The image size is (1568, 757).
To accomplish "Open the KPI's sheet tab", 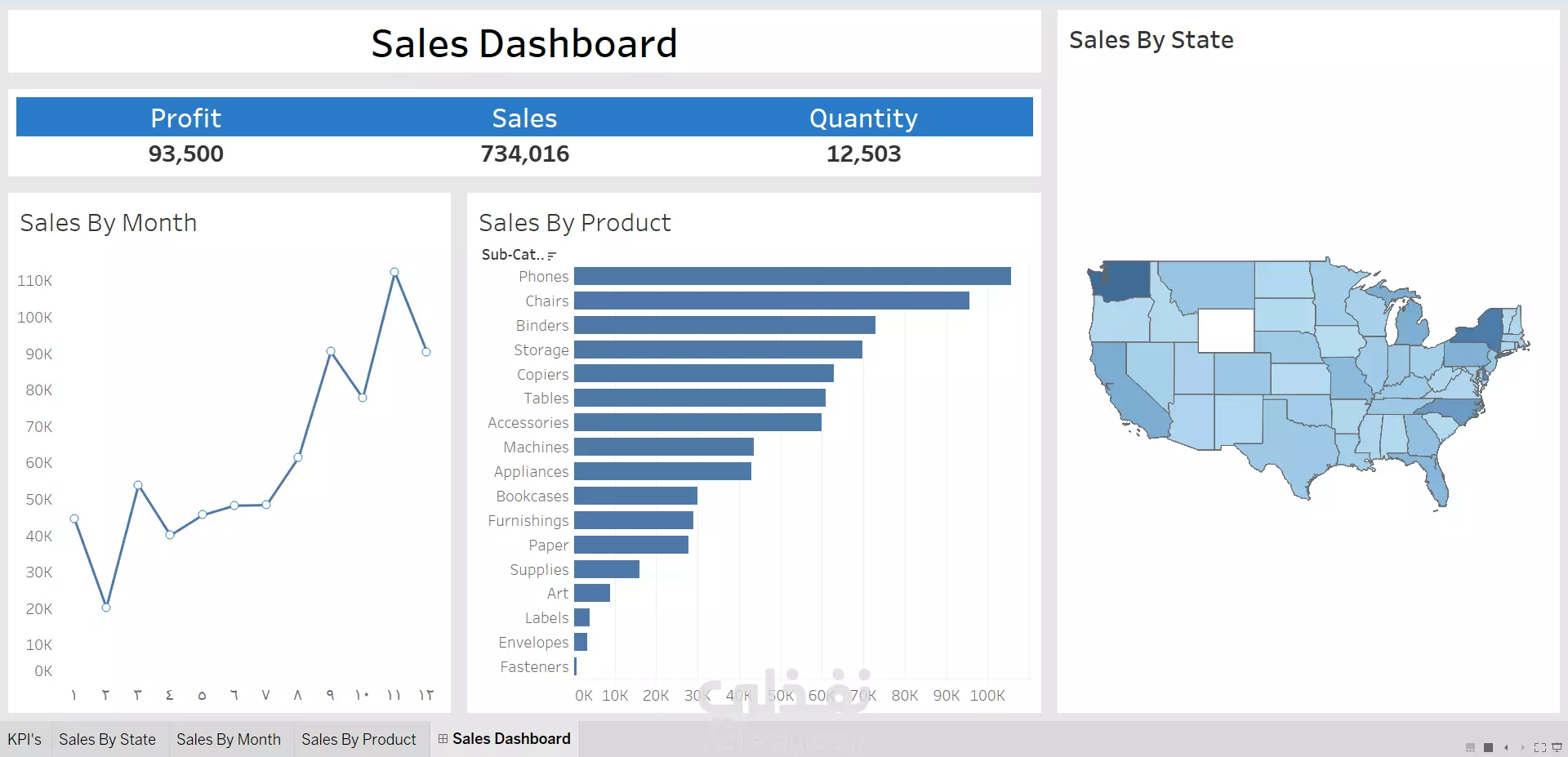I will click(24, 739).
